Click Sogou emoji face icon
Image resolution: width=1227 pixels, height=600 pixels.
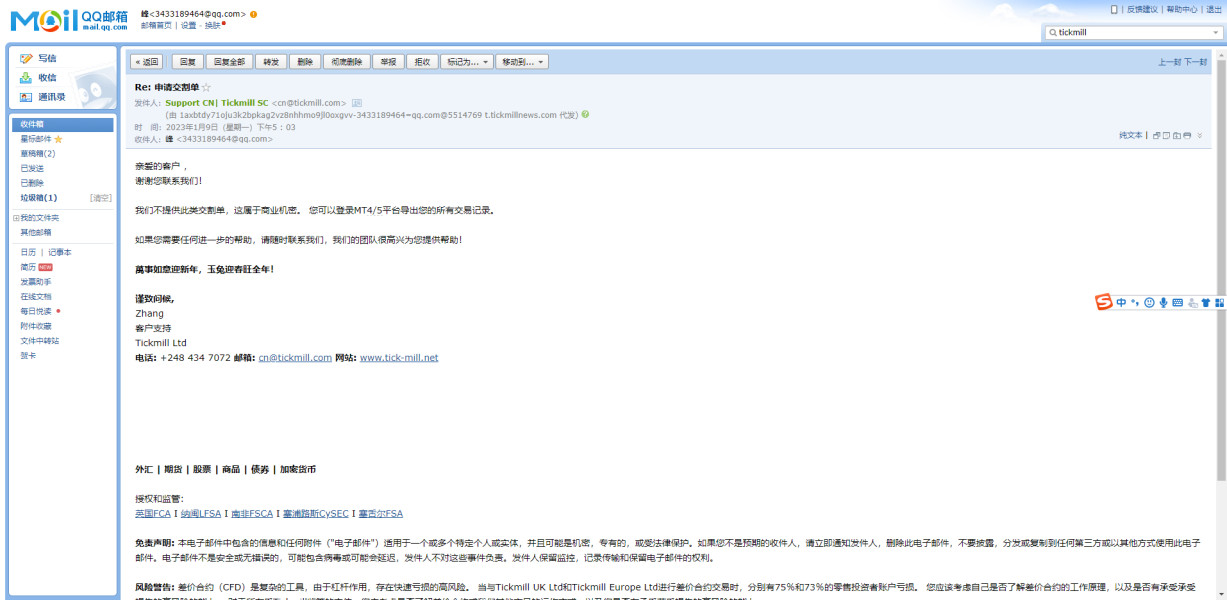click(x=1149, y=302)
